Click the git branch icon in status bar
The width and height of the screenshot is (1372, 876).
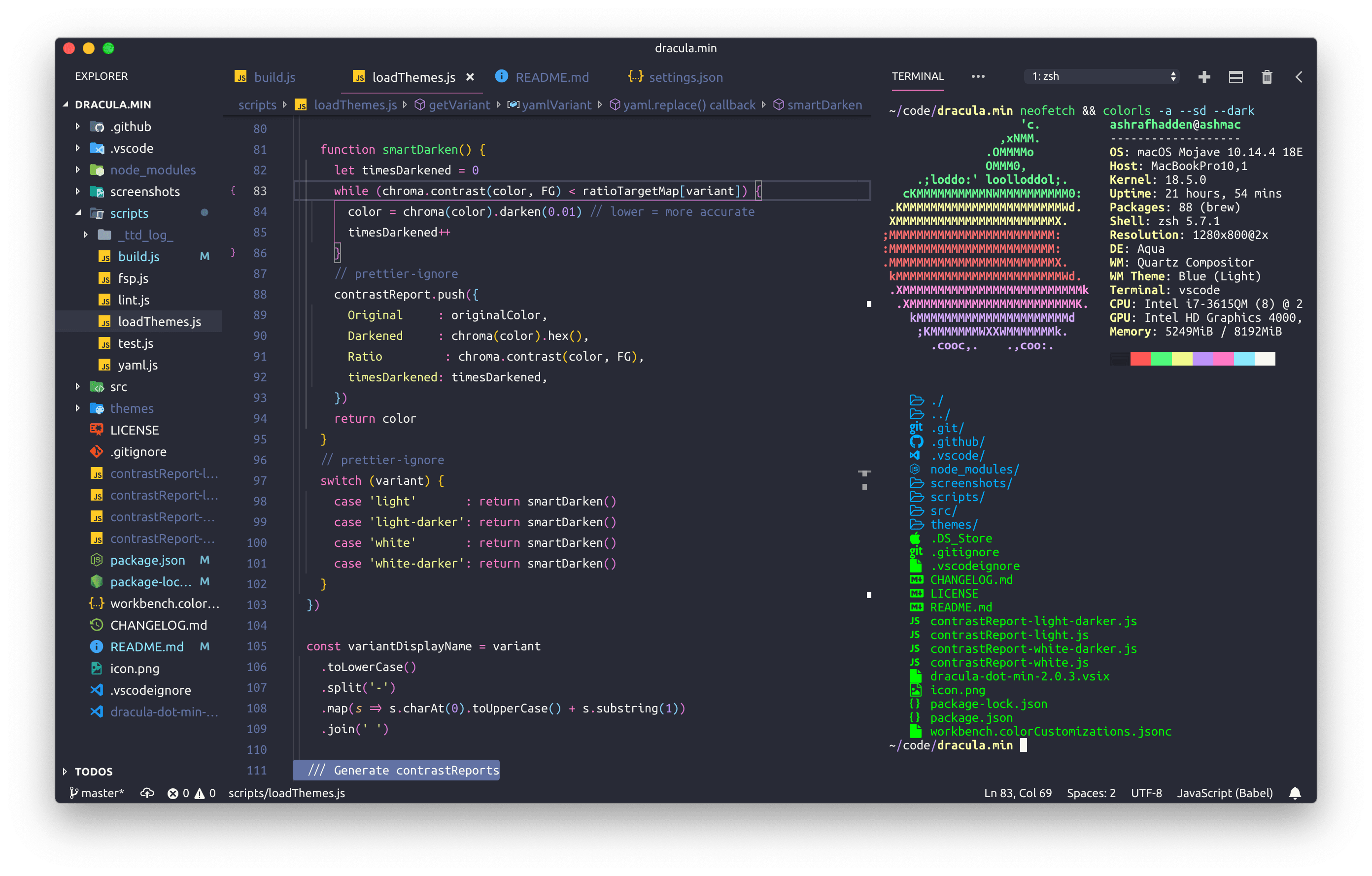72,792
